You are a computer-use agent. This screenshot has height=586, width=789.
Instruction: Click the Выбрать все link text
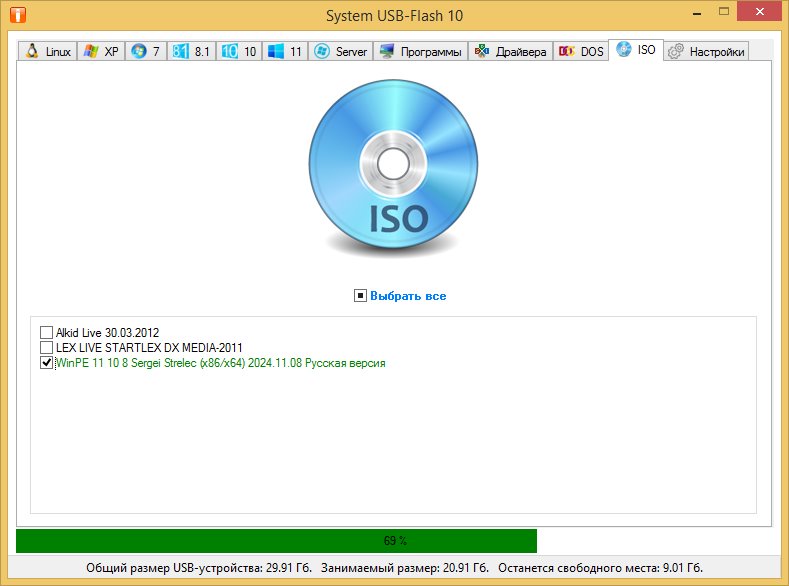408,296
